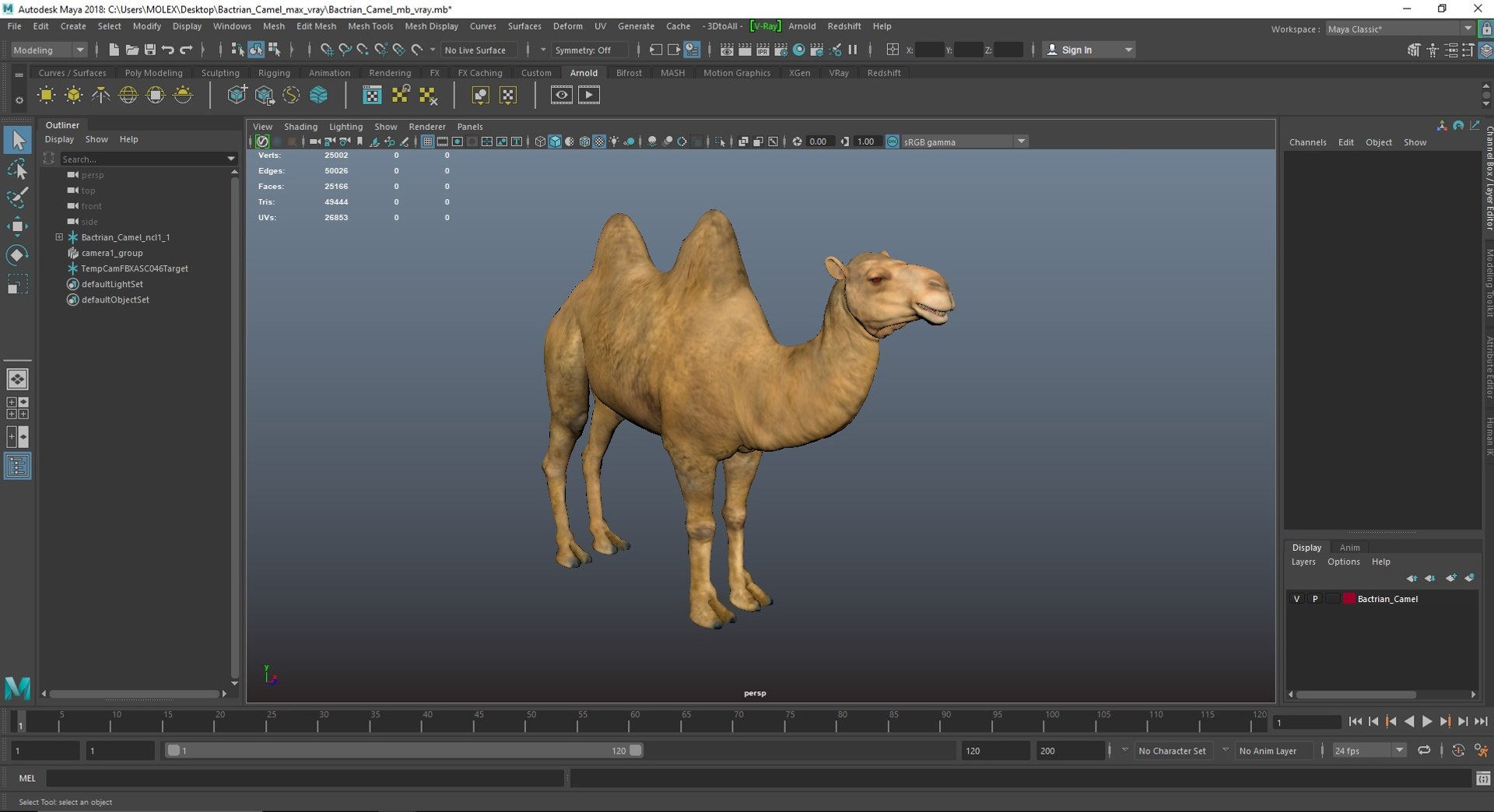
Task: Click the MEL script language button
Action: (x=27, y=778)
